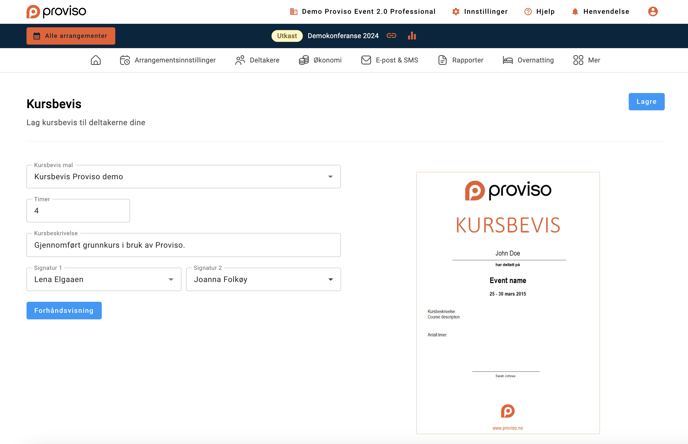Image resolution: width=688 pixels, height=444 pixels.
Task: Click the Proviso logo in top left
Action: (x=58, y=12)
